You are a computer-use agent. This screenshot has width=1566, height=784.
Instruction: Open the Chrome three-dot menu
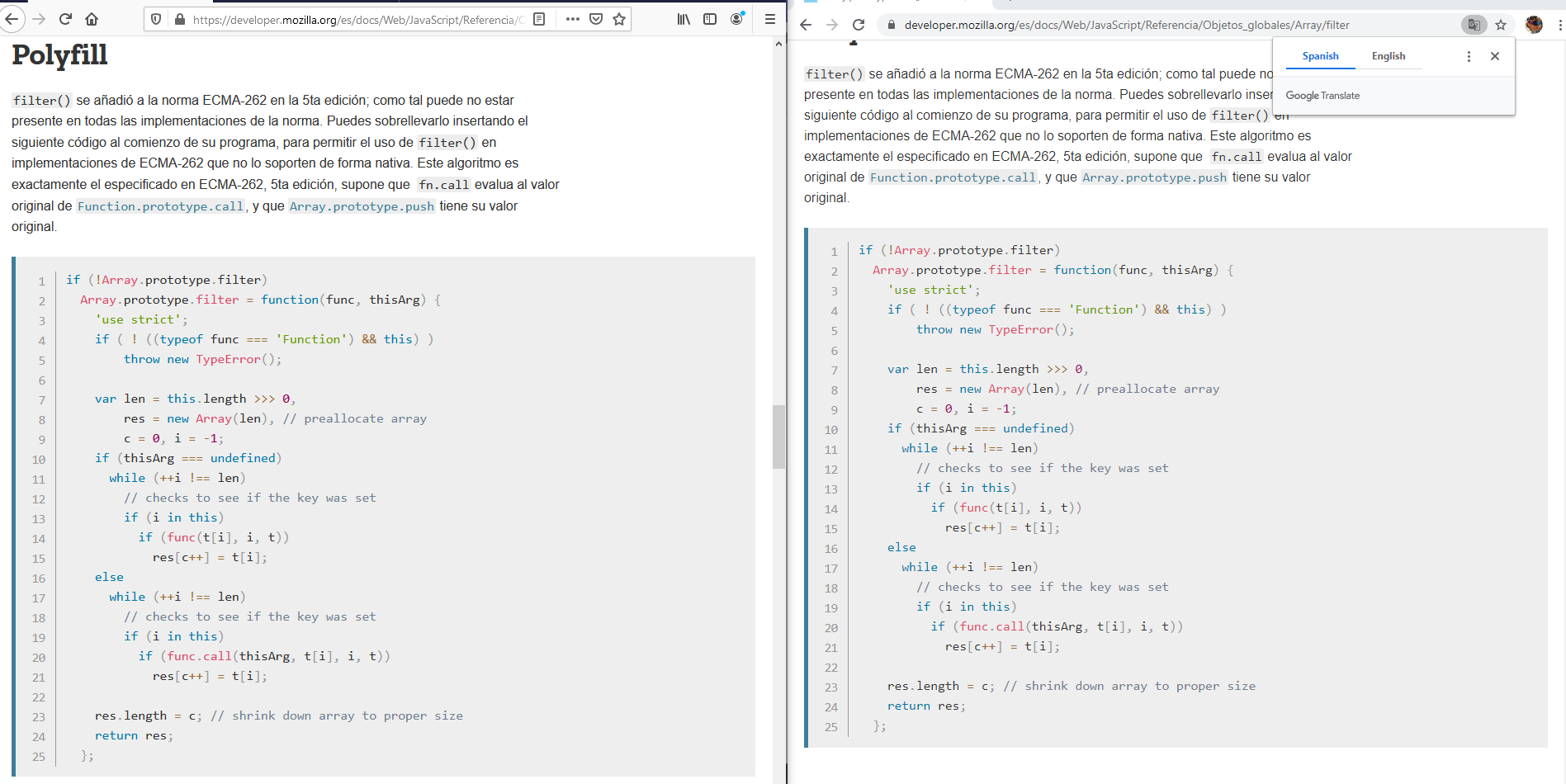point(1559,25)
